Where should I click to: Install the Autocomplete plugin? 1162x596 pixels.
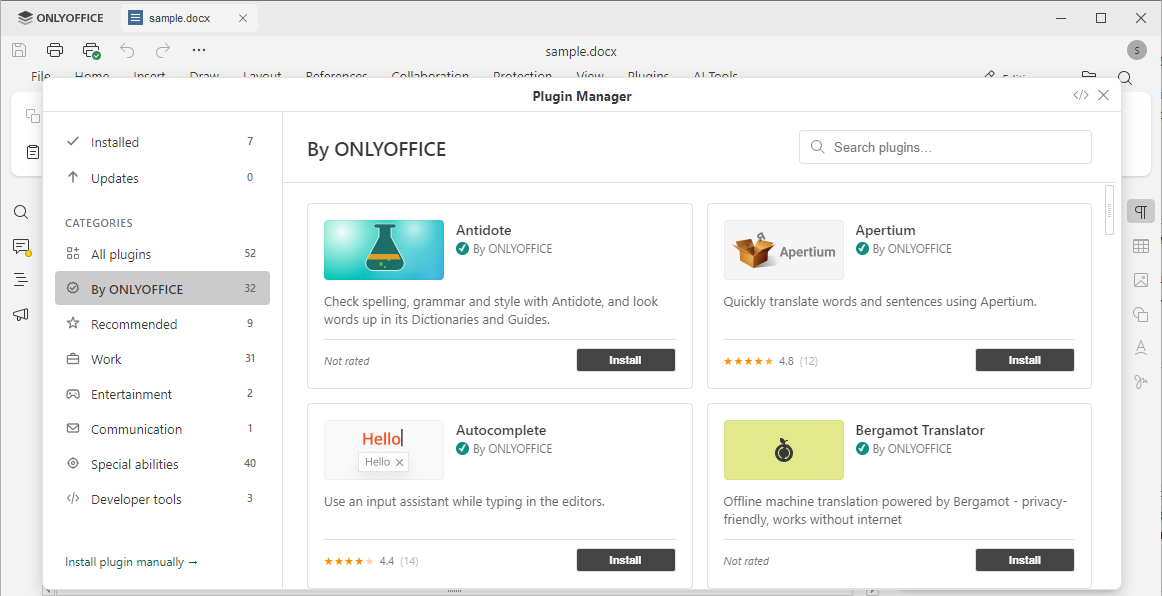[x=625, y=560]
